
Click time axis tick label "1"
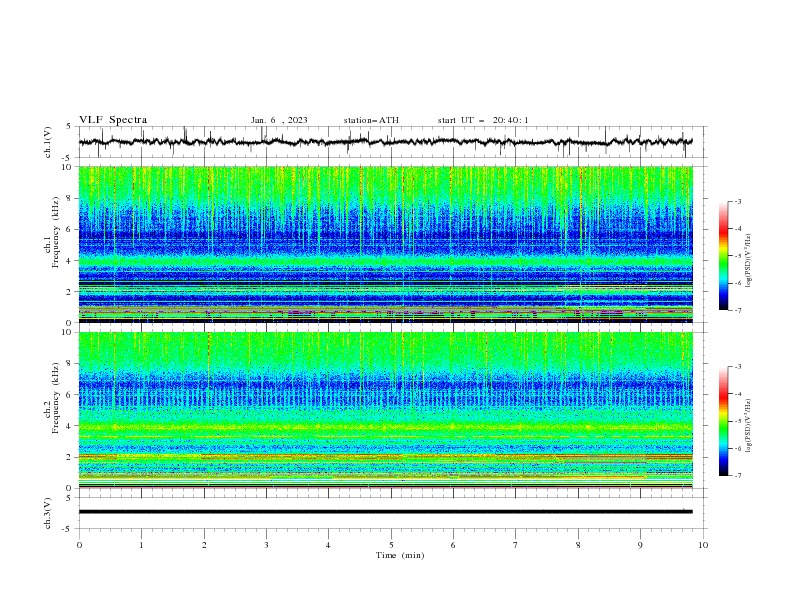141,545
